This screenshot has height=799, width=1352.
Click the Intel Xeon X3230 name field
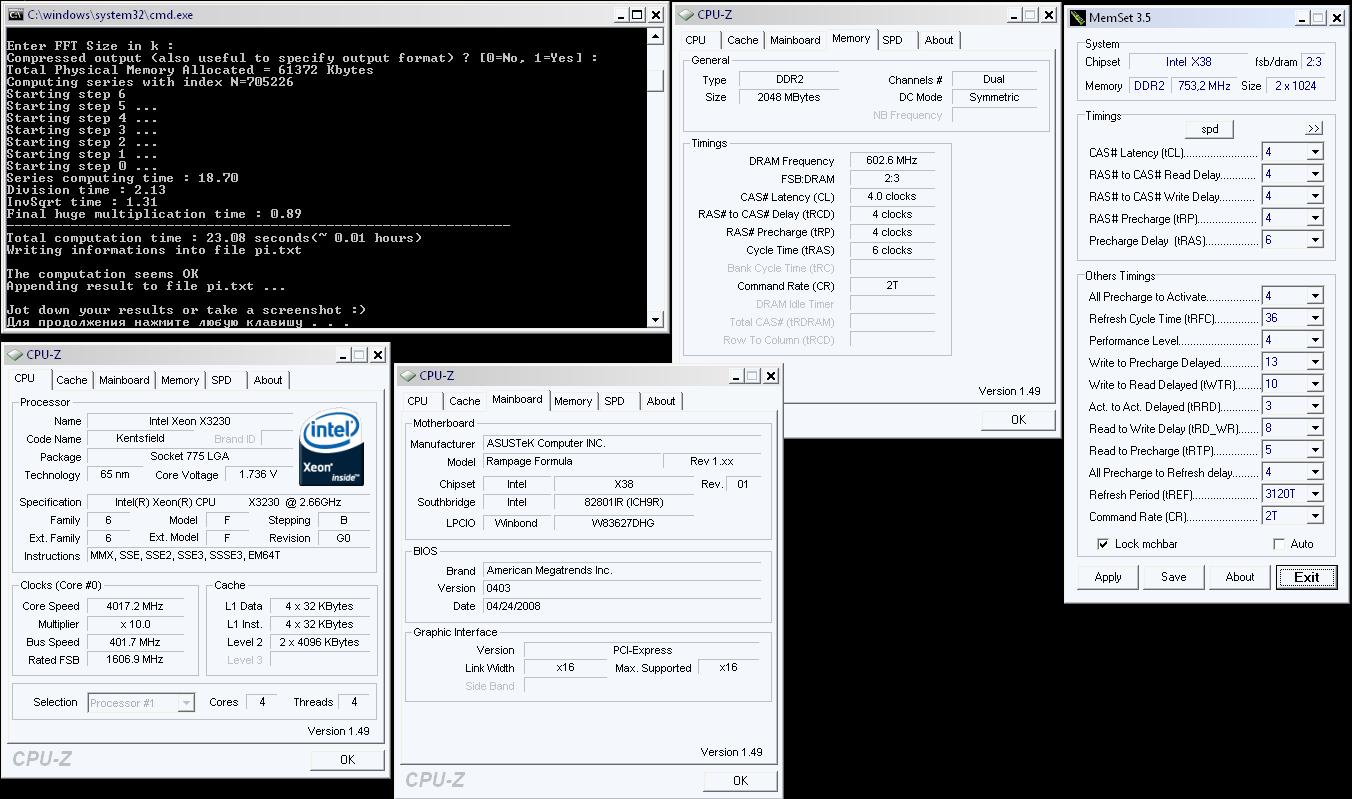[190, 421]
